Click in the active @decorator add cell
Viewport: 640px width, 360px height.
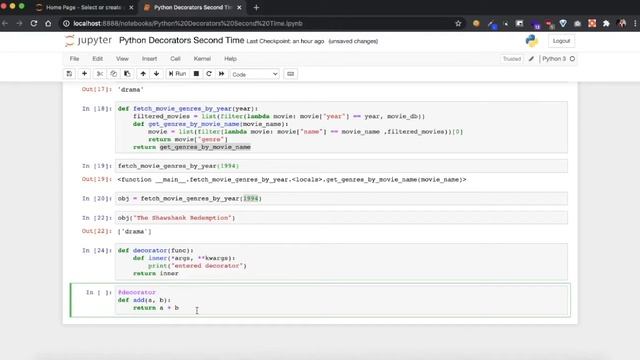tap(341, 300)
